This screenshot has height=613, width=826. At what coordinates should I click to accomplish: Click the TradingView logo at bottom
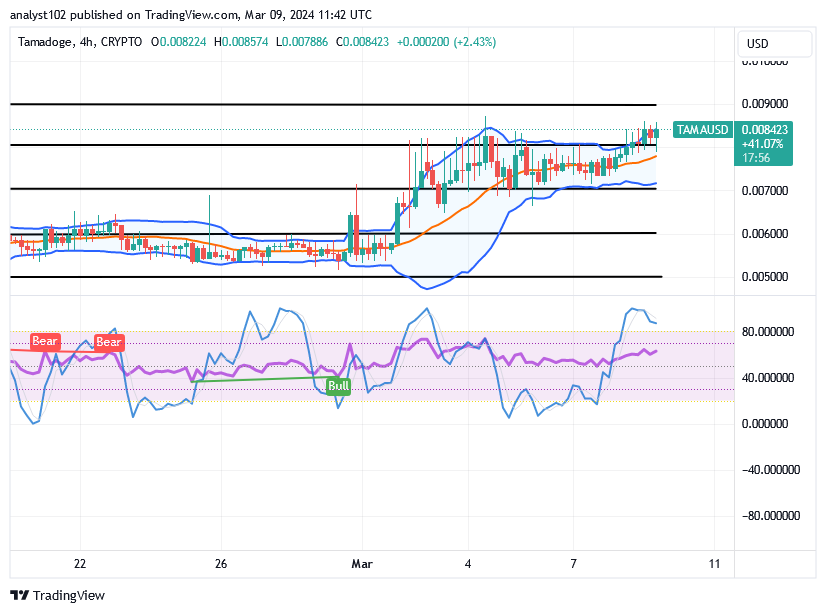coord(19,595)
